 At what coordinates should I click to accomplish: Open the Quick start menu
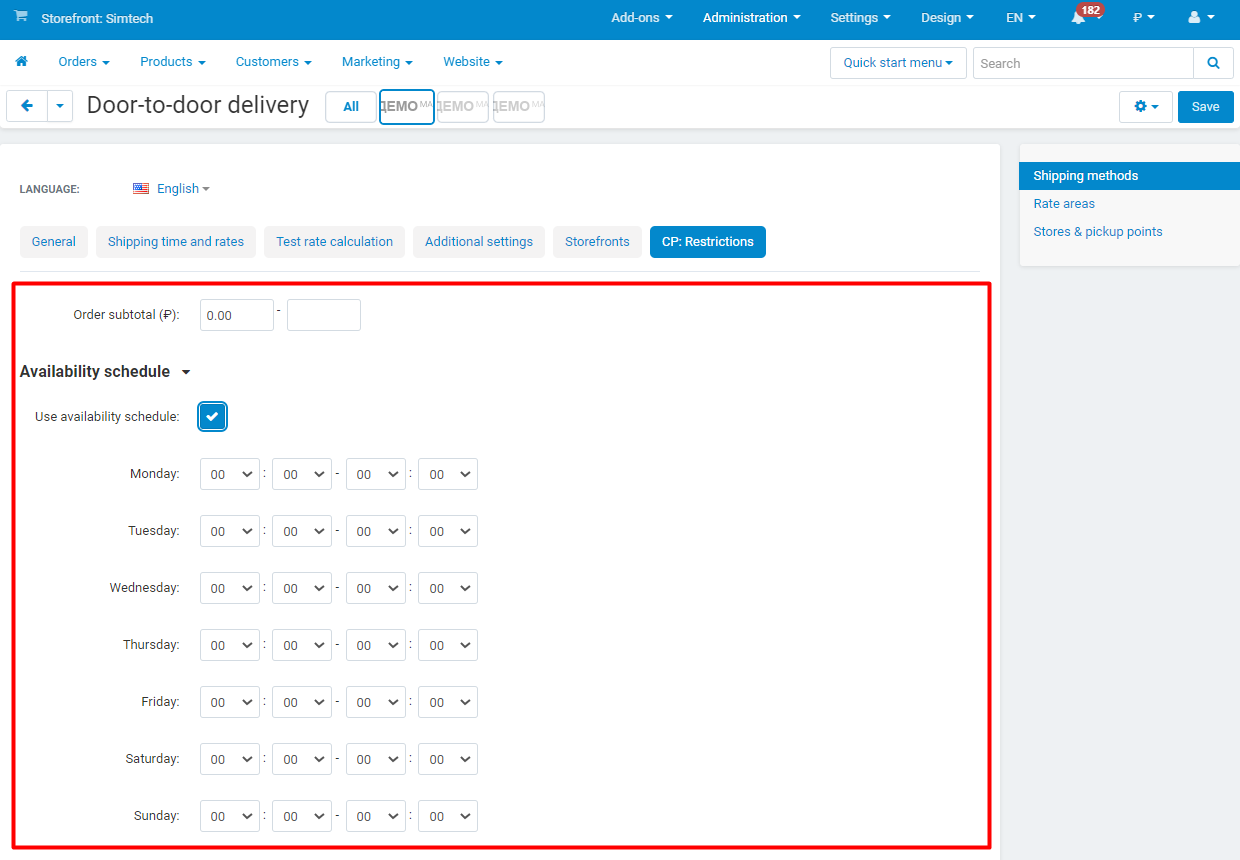point(898,63)
